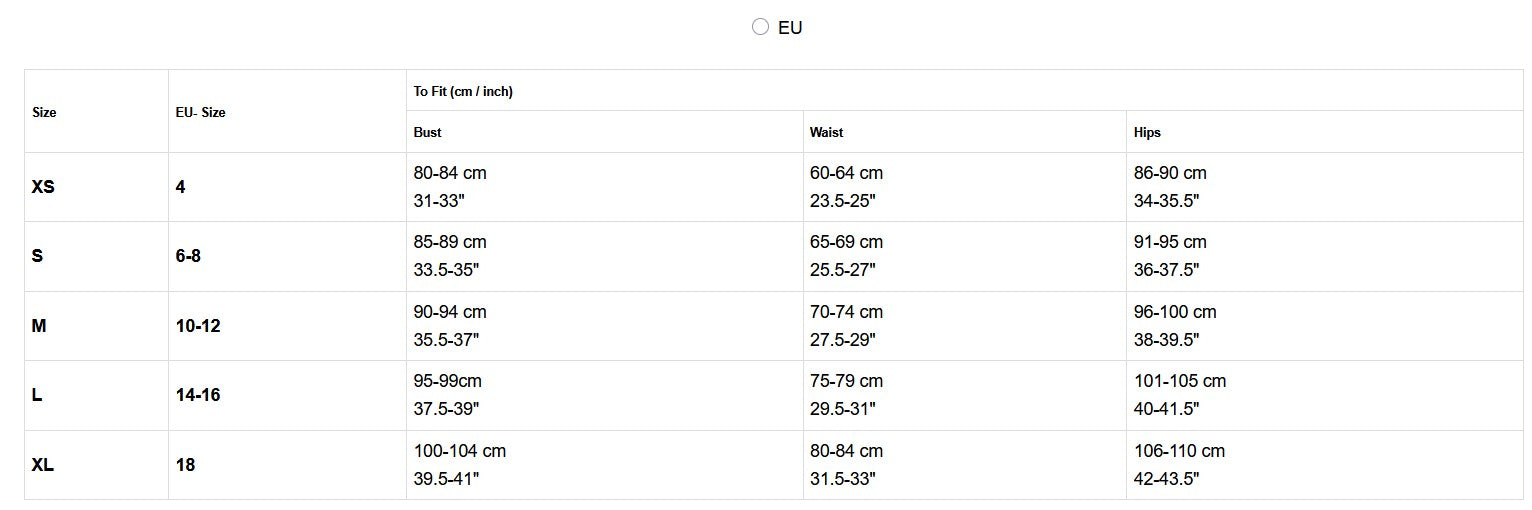1532x510 pixels.
Task: Select the M size row label
Action: [39, 326]
